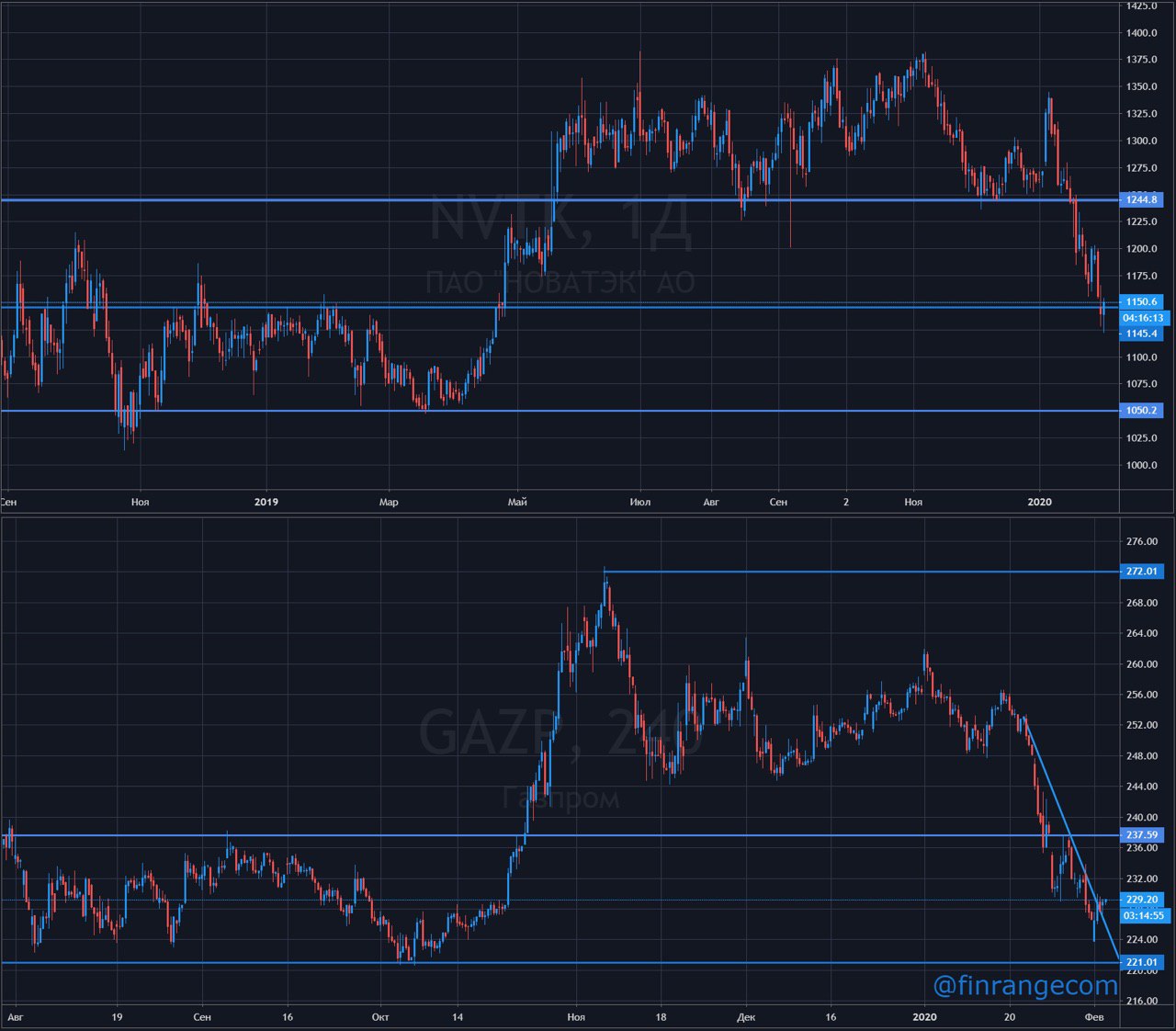
Task: Click the 248.00 price axis tick
Action: 1142,756
